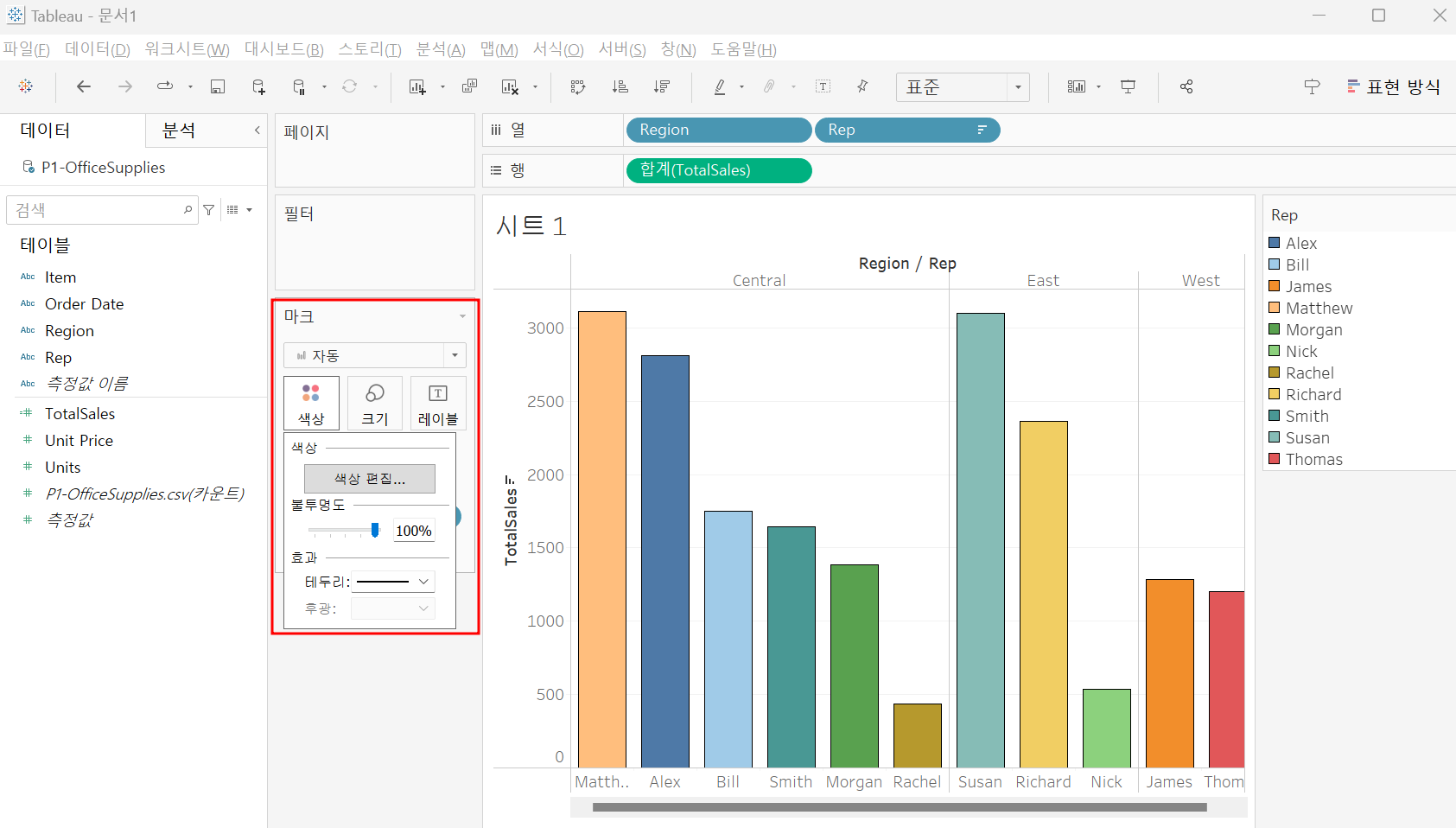
Task: Click the filter funnel icon in data pane
Action: (208, 210)
